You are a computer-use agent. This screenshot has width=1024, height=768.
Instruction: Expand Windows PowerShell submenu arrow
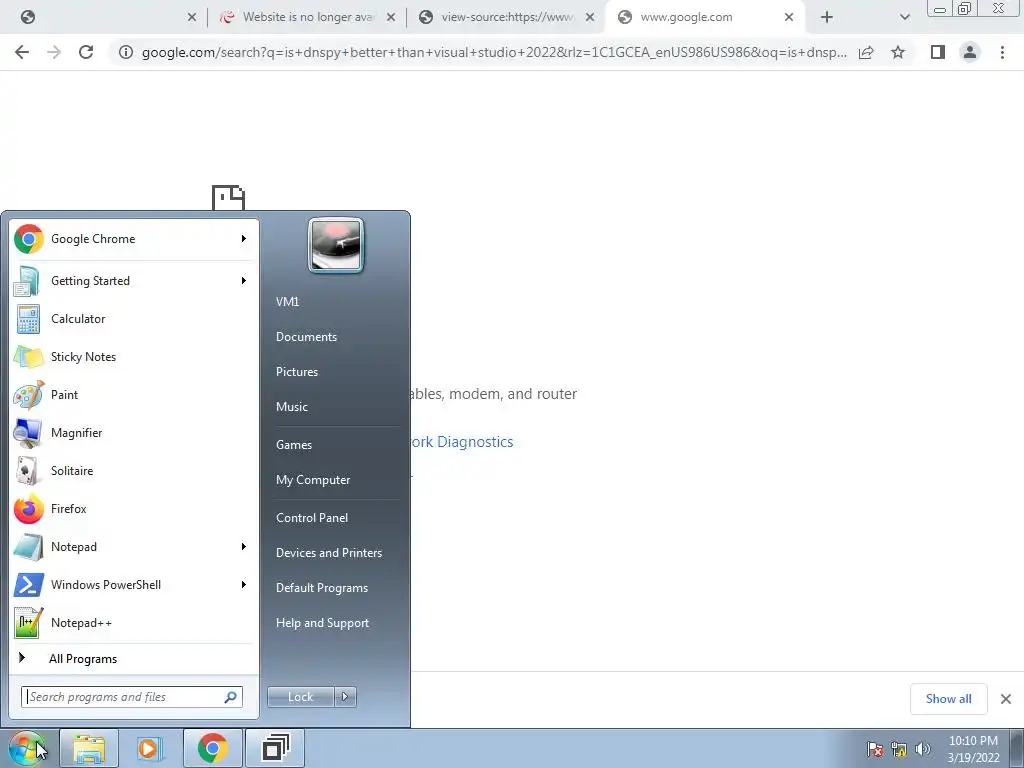click(x=244, y=584)
